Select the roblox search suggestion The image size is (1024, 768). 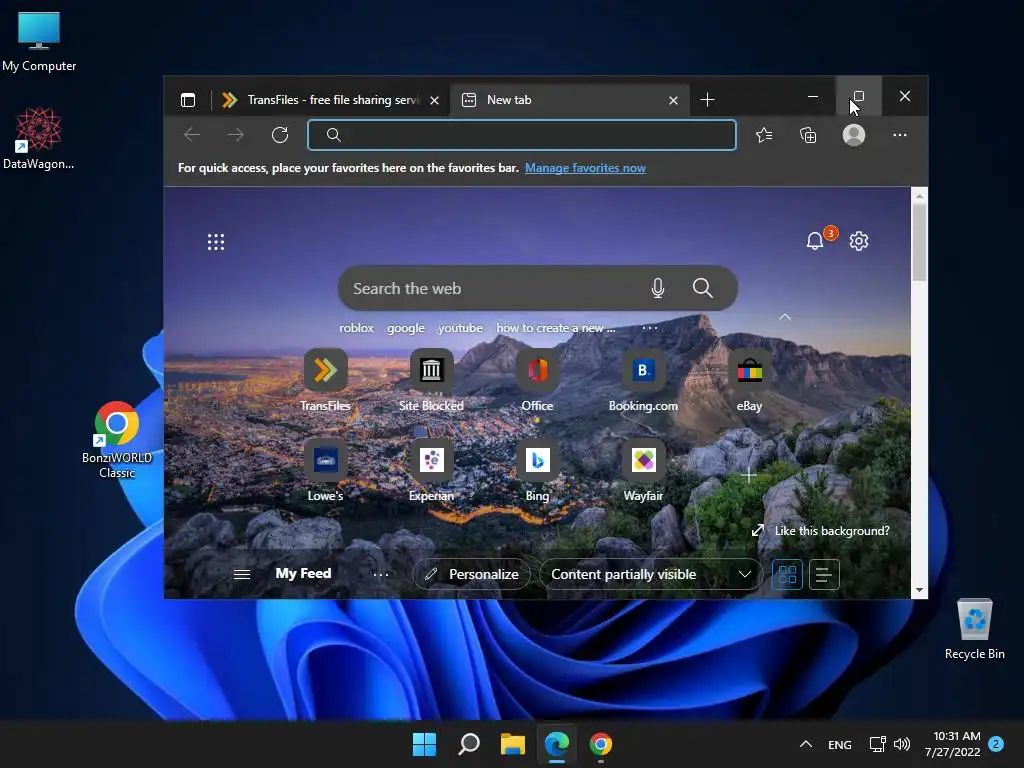point(356,328)
